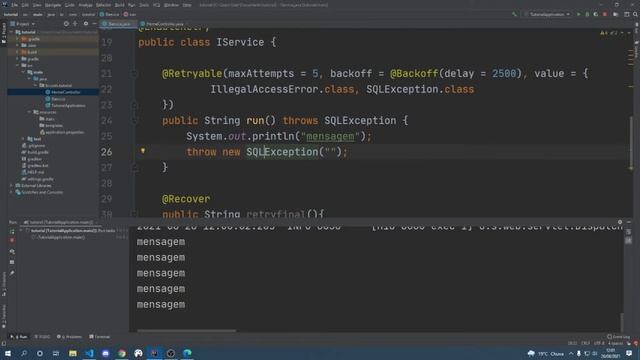Image resolution: width=640 pixels, height=360 pixels.
Task: Open the TODO tool window tab
Action: pos(42,337)
